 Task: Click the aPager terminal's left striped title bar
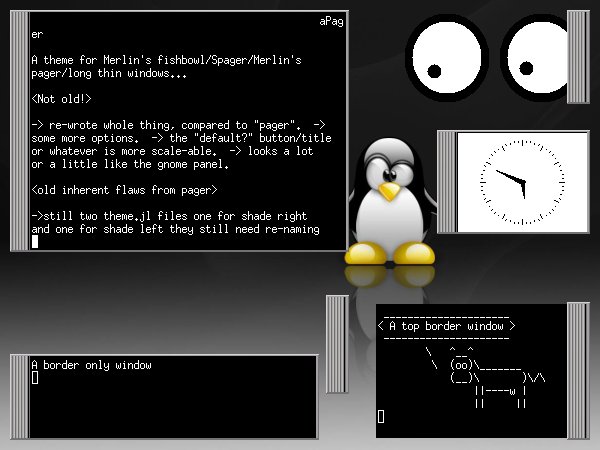click(x=20, y=131)
